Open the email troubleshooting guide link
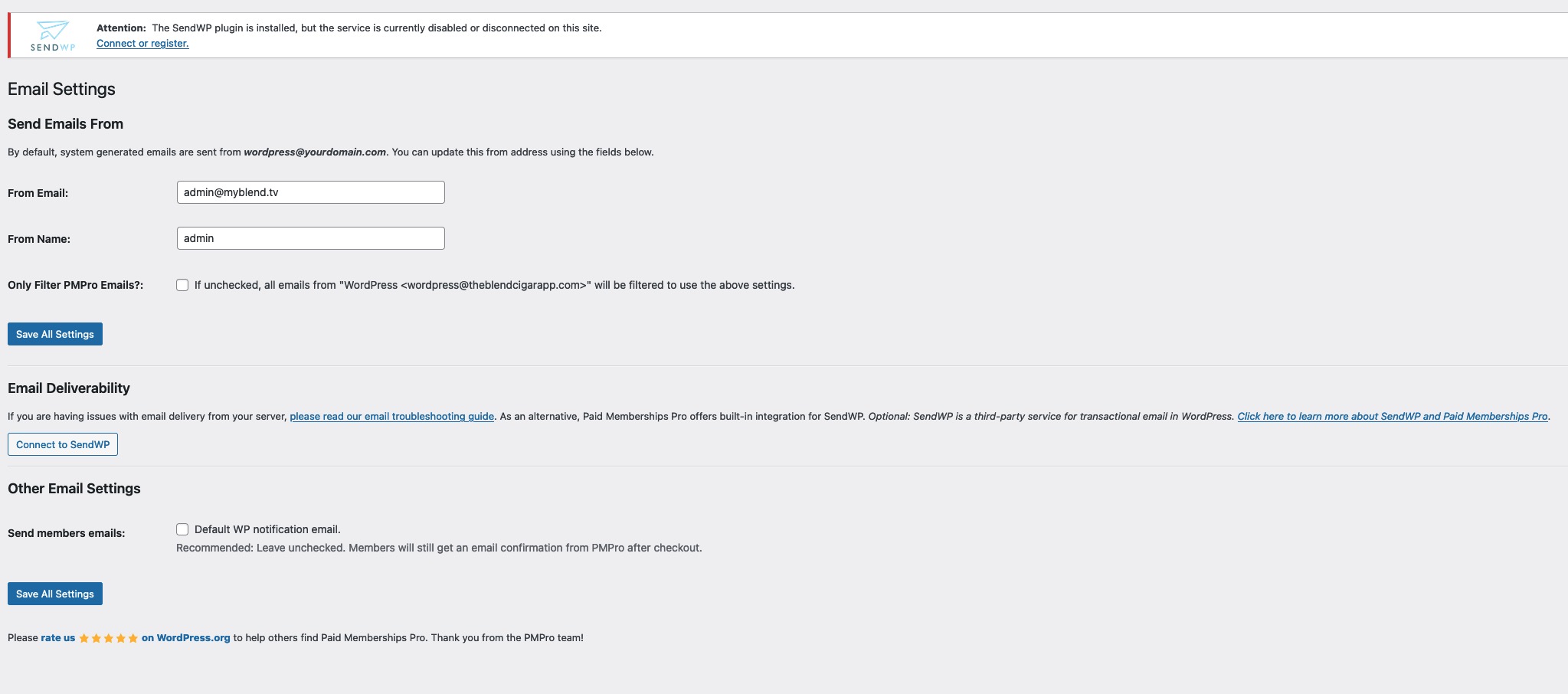This screenshot has height=694, width=1568. [x=391, y=417]
